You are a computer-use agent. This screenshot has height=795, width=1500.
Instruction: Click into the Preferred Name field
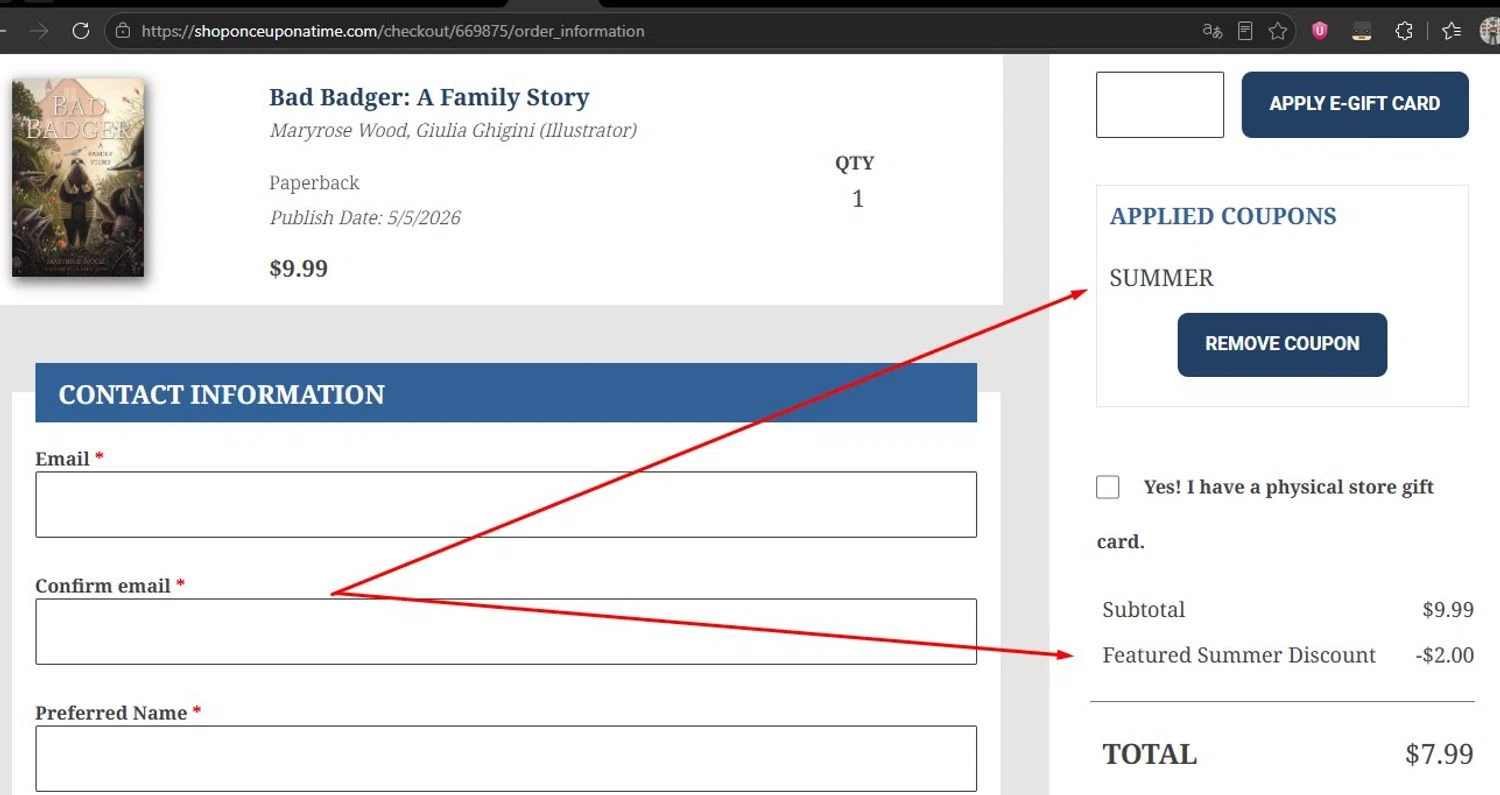506,758
